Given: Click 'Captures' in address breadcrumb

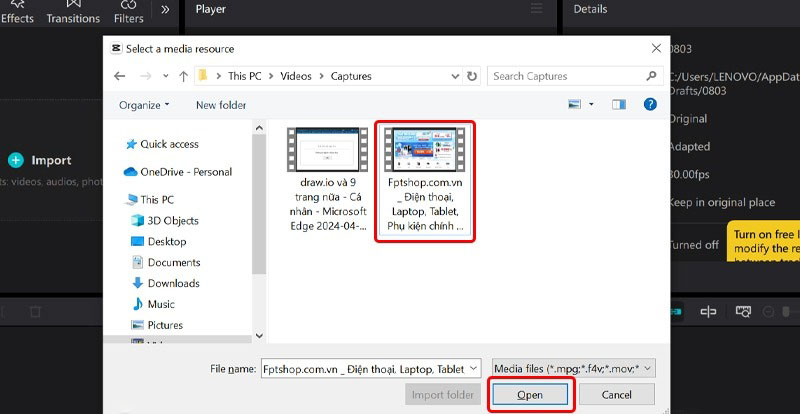Looking at the screenshot, I should pos(351,76).
